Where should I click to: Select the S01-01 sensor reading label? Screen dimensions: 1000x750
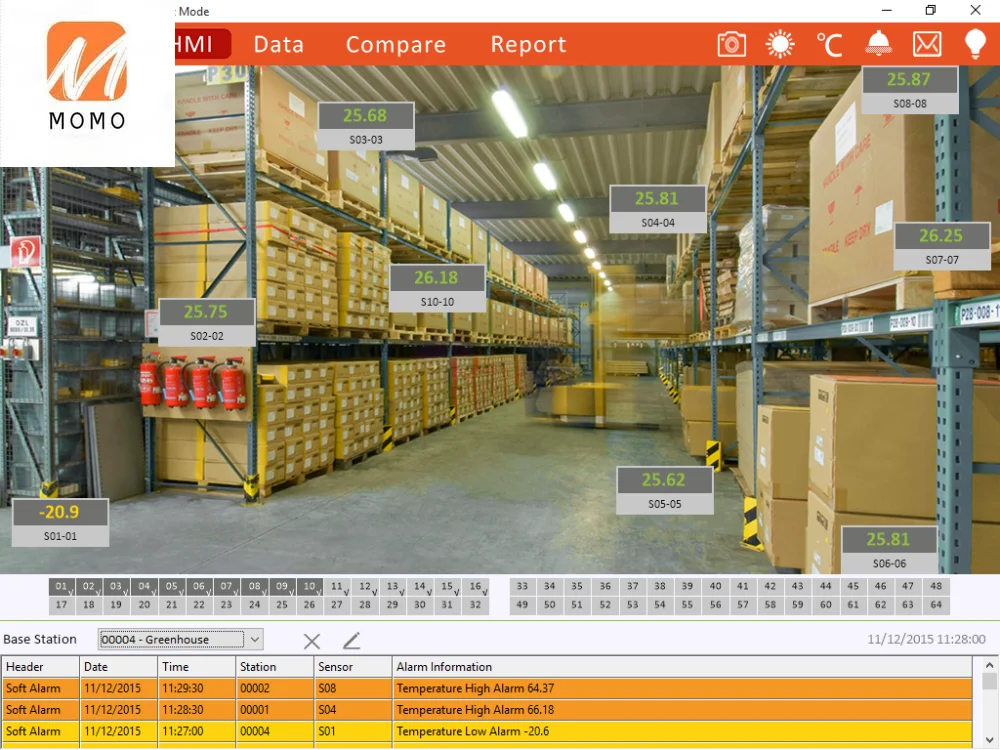click(61, 522)
